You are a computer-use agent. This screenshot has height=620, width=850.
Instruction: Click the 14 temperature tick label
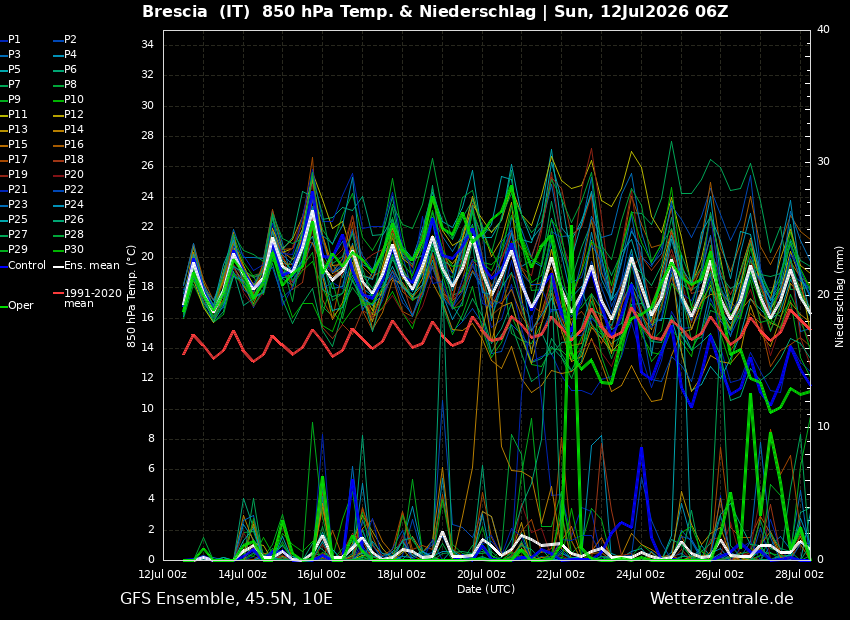147,347
